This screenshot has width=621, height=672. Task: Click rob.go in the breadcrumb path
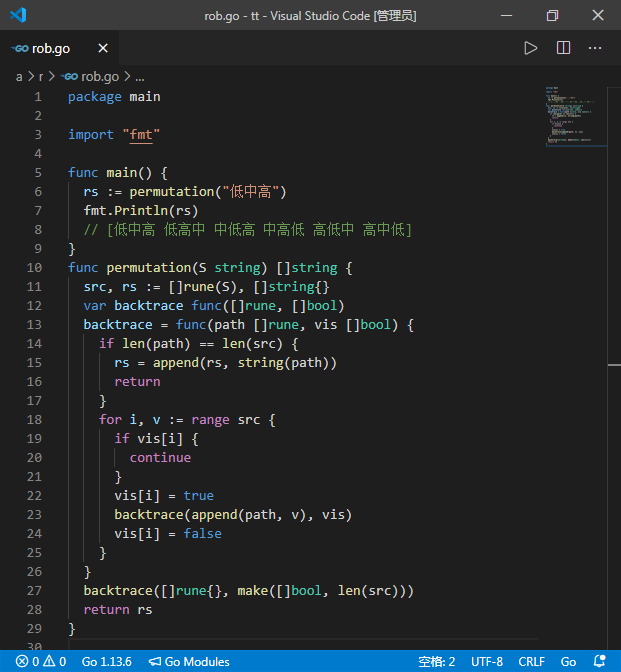point(98,76)
